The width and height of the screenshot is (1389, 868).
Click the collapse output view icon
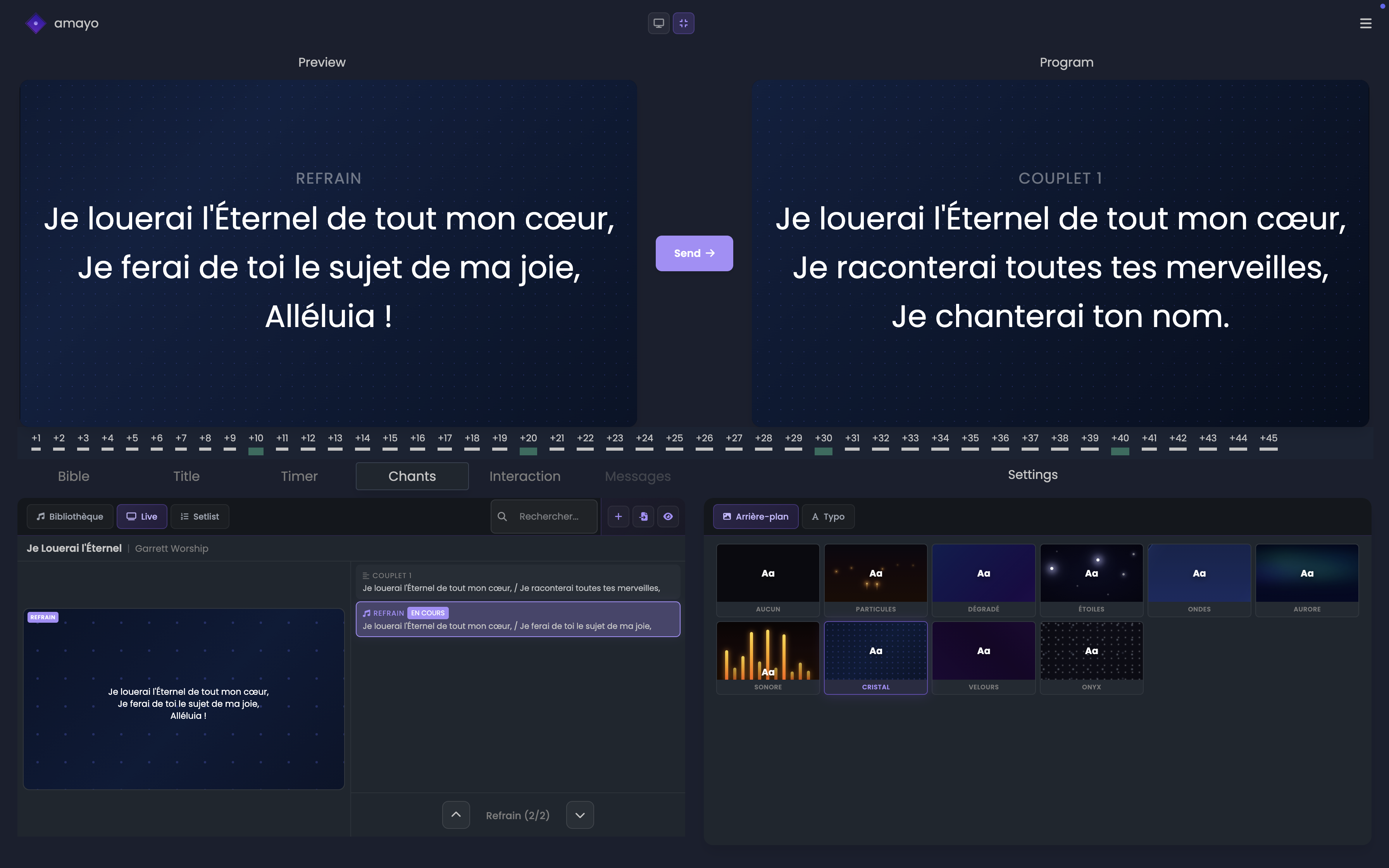coord(683,23)
